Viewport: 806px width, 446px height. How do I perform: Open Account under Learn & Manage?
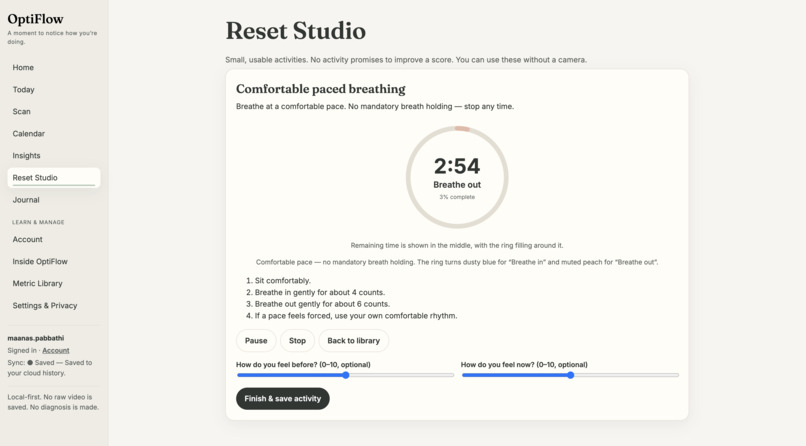tap(53, 239)
